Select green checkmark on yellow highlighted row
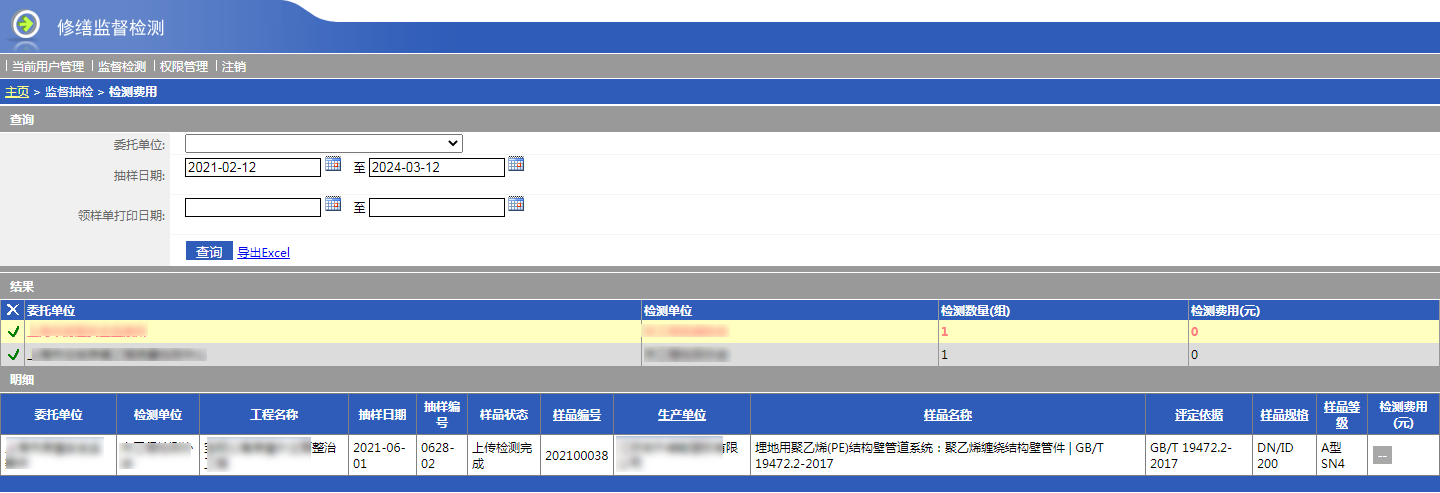The height and width of the screenshot is (493, 1440). [13, 331]
